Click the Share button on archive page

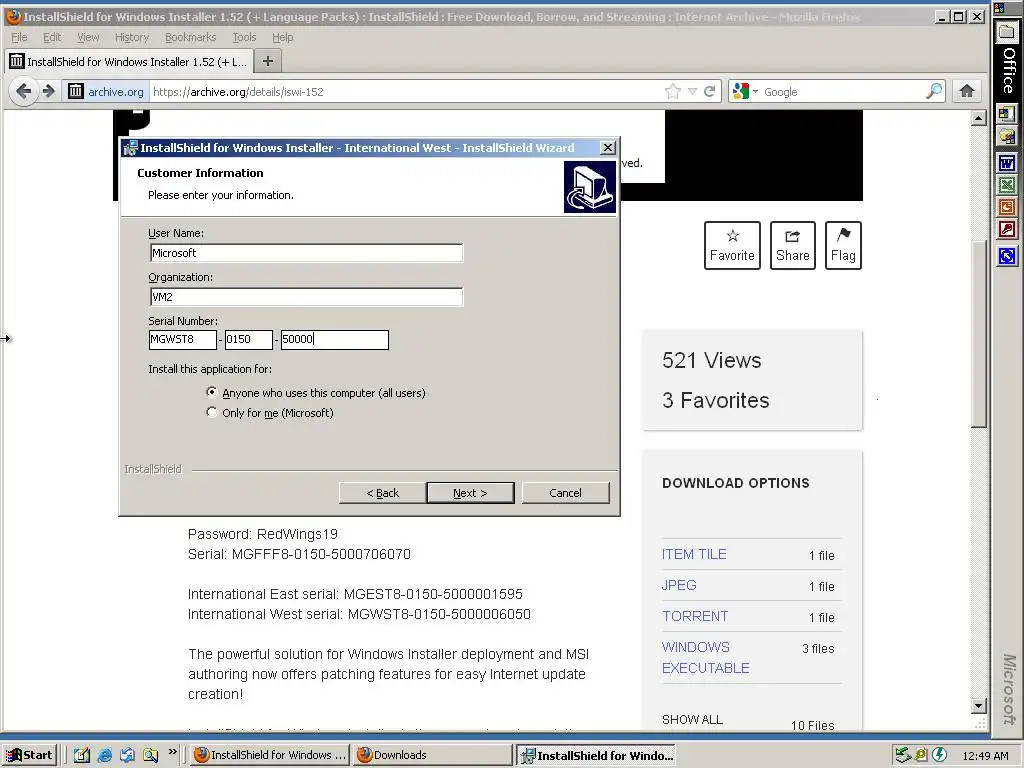coord(793,246)
